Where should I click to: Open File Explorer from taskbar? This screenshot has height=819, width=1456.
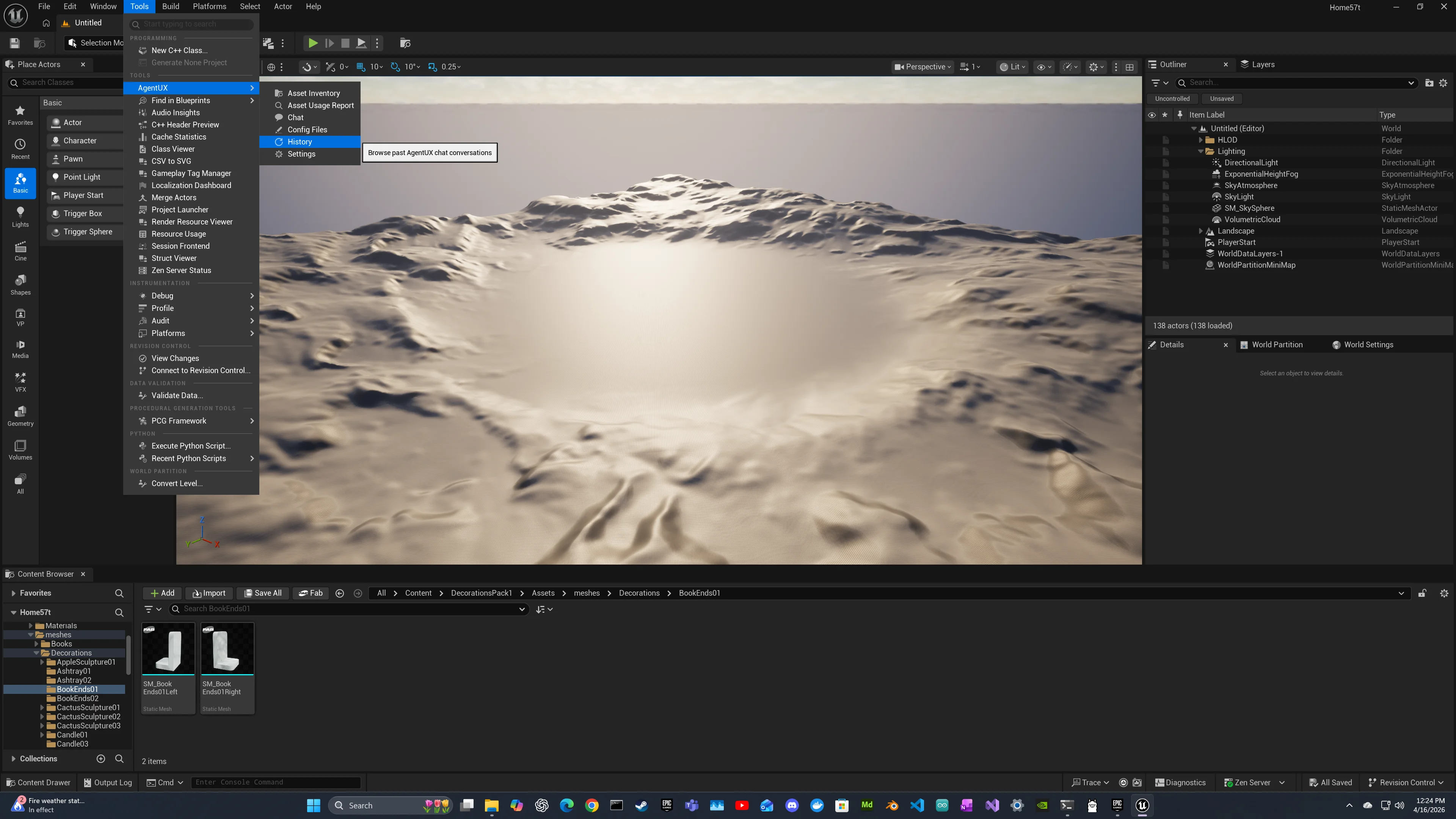click(491, 805)
